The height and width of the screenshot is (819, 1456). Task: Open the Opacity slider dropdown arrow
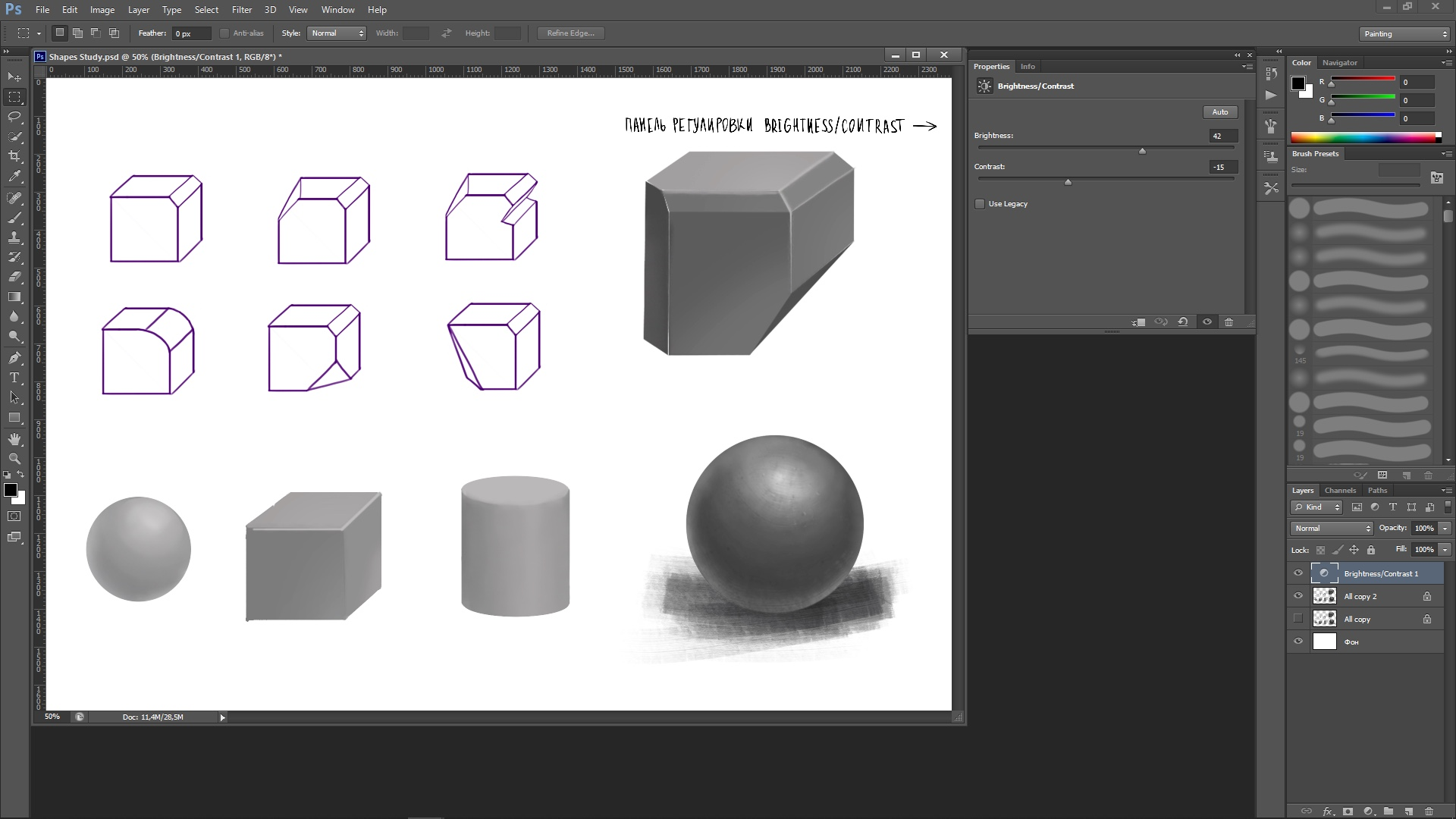tap(1445, 528)
